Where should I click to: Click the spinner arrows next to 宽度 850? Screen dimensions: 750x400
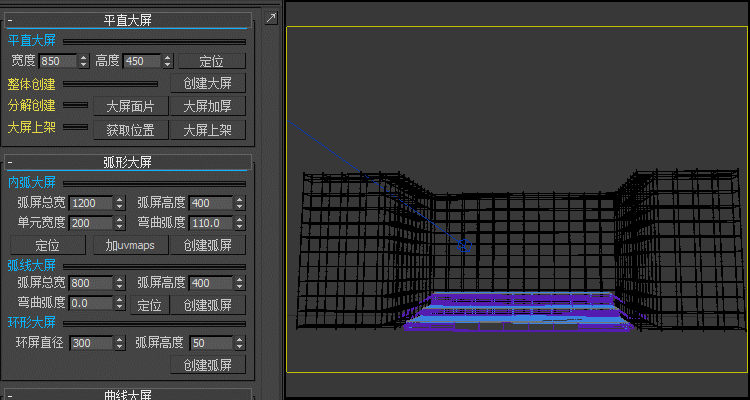click(84, 61)
